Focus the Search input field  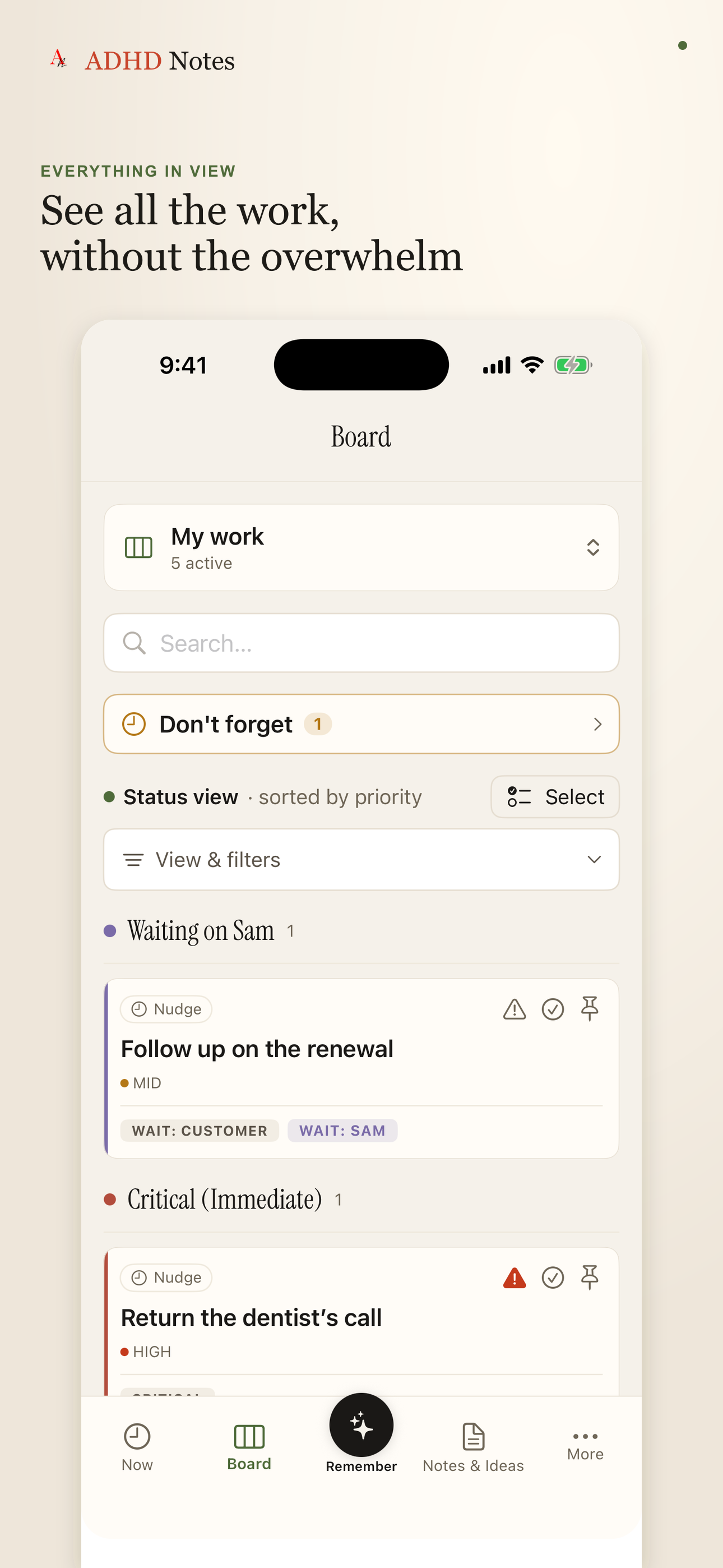coord(361,643)
